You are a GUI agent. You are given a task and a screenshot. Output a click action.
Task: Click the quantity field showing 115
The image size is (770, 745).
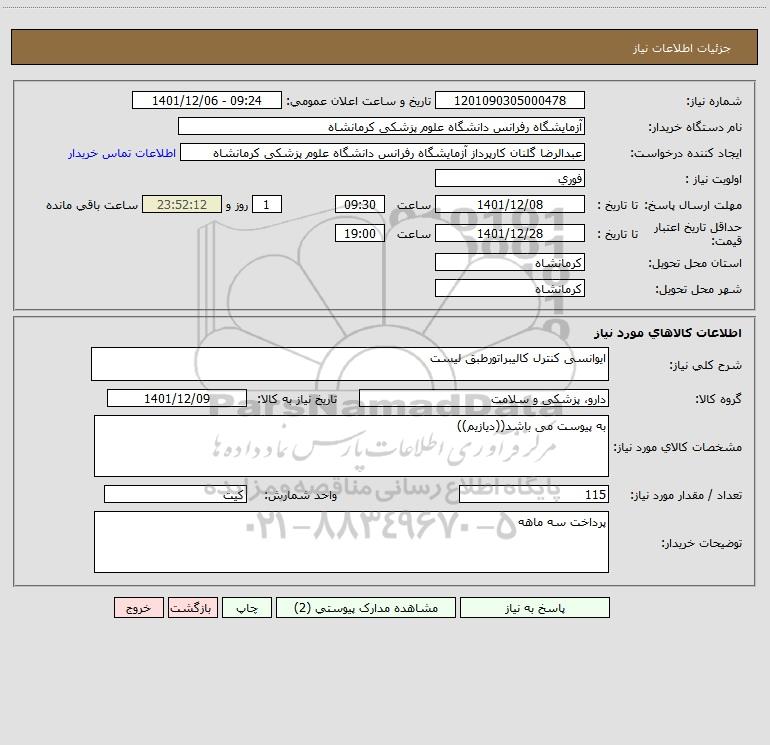click(534, 495)
